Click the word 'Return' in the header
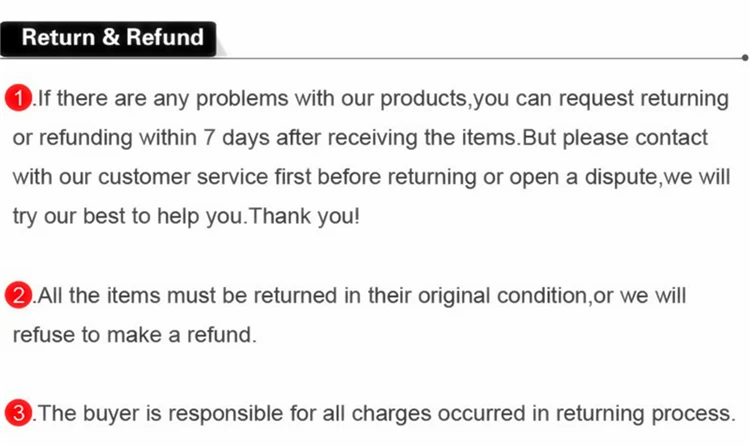Viewport: 750px width, 446px height. (58, 37)
